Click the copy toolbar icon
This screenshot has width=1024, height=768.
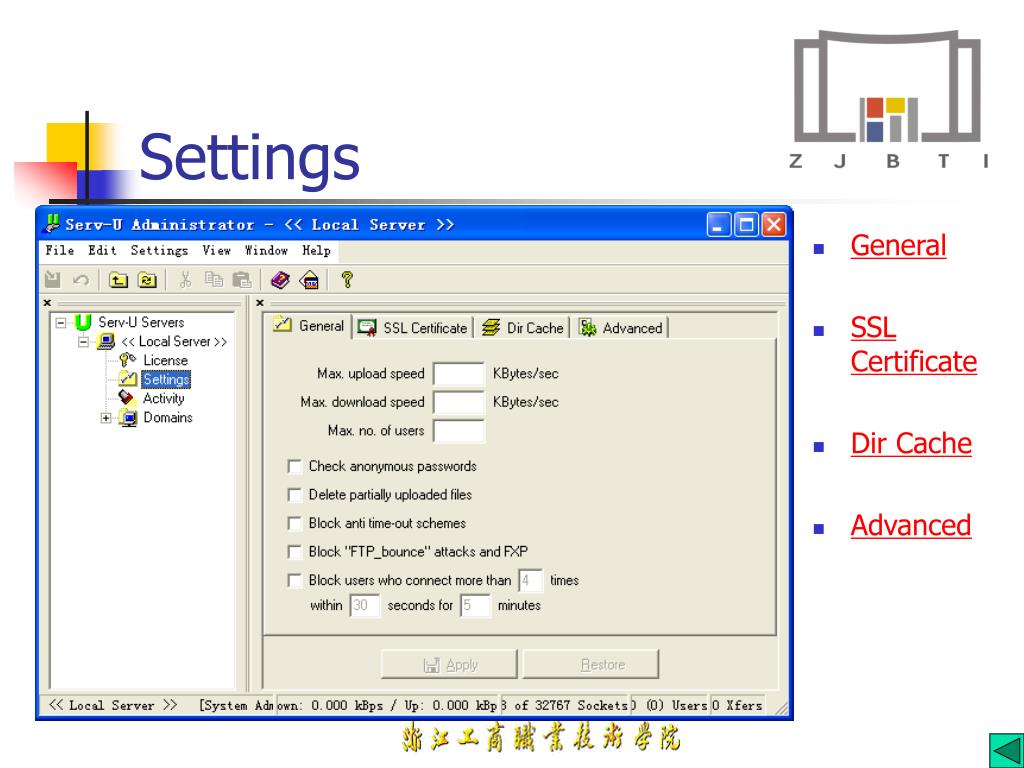pos(213,280)
